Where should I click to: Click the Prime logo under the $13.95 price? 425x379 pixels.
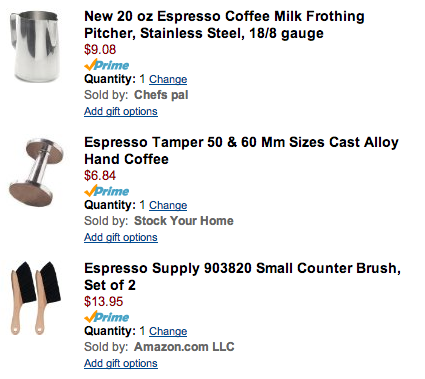(107, 317)
